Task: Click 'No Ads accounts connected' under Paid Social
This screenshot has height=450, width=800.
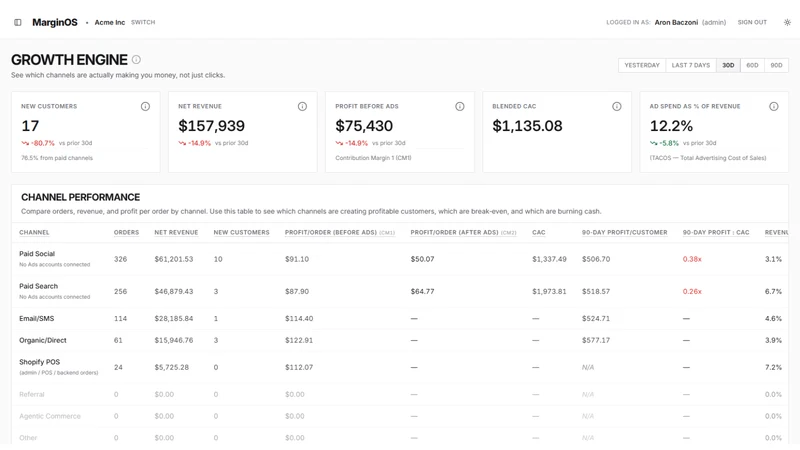Action: [55, 265]
